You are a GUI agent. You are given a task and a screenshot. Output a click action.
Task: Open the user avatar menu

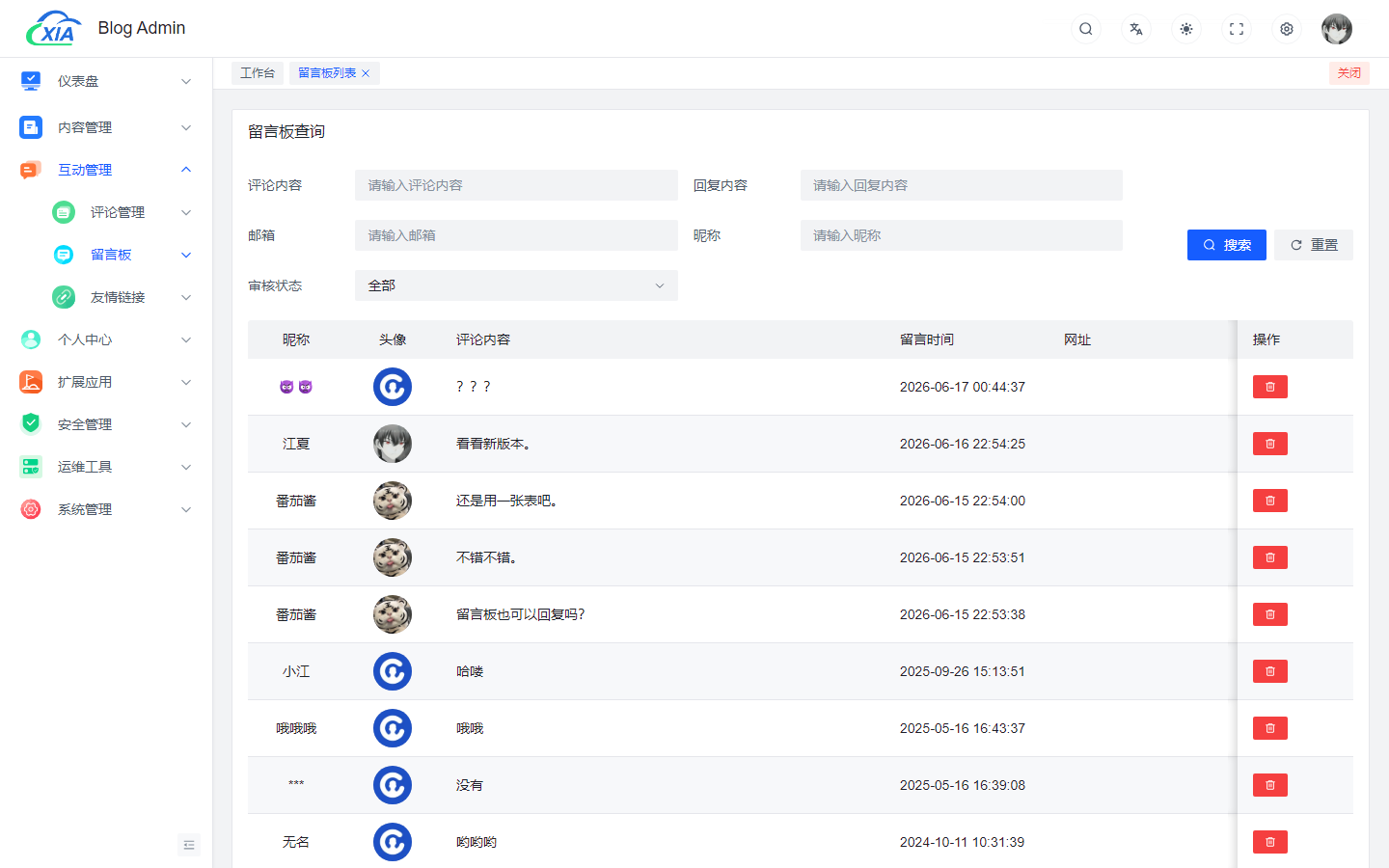(1337, 29)
